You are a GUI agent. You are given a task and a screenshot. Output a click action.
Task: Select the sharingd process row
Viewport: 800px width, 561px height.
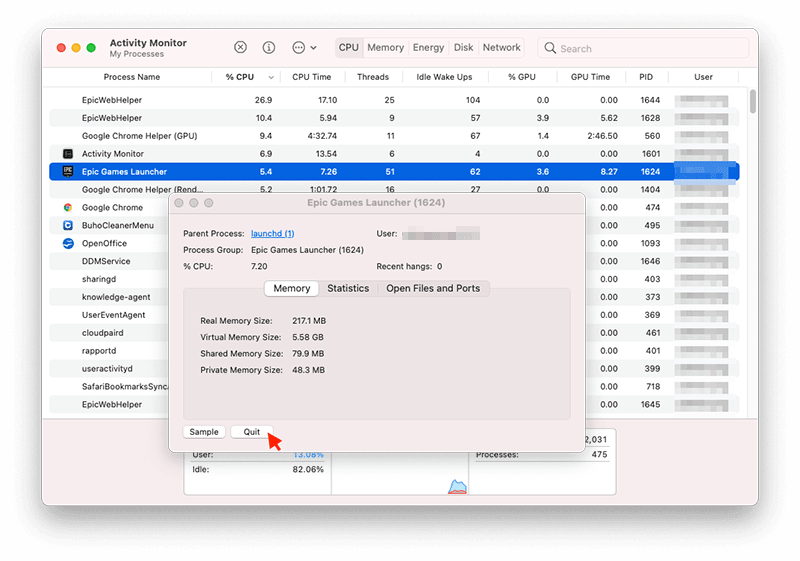pos(109,279)
